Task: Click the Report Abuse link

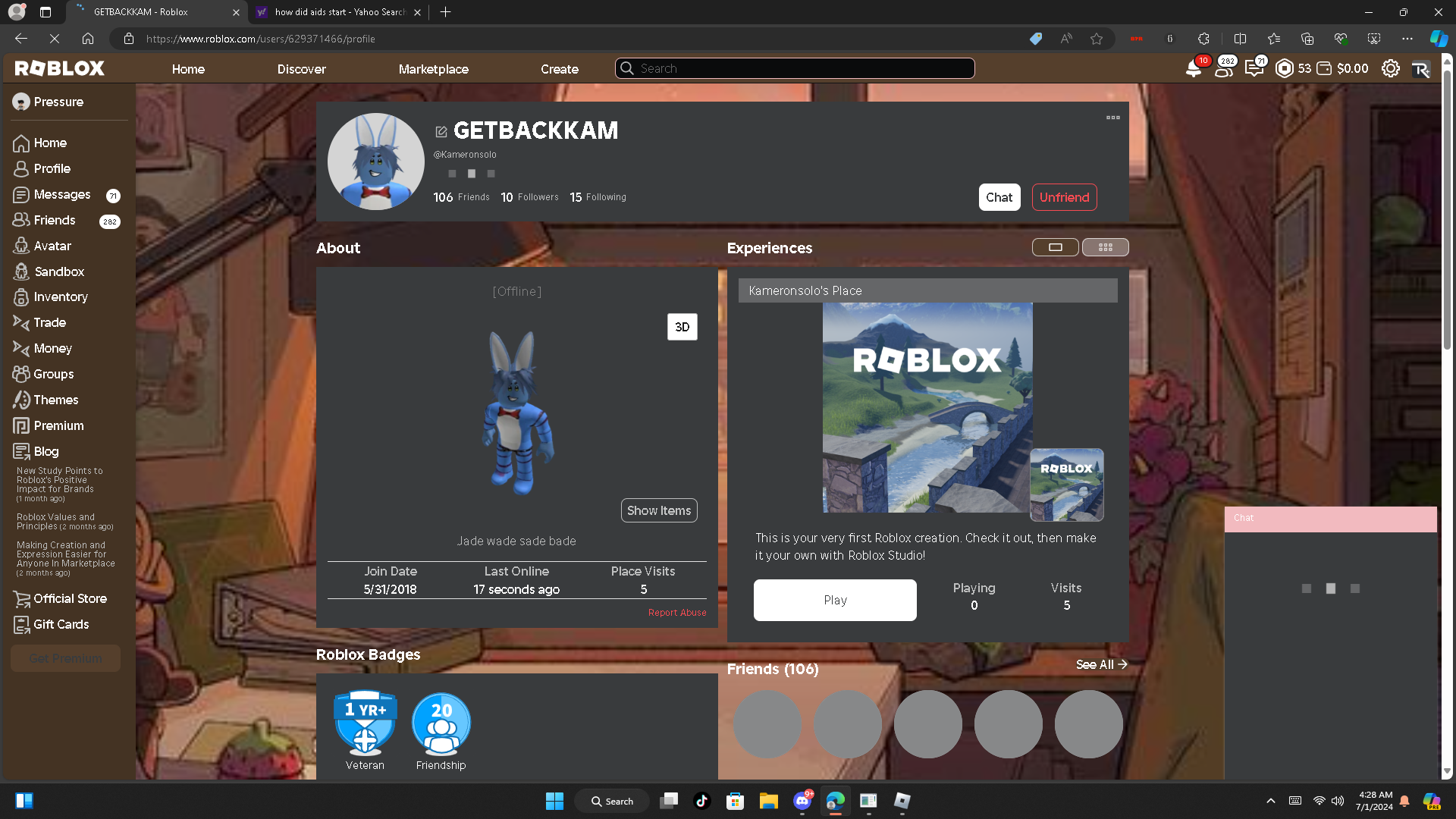Action: point(677,613)
